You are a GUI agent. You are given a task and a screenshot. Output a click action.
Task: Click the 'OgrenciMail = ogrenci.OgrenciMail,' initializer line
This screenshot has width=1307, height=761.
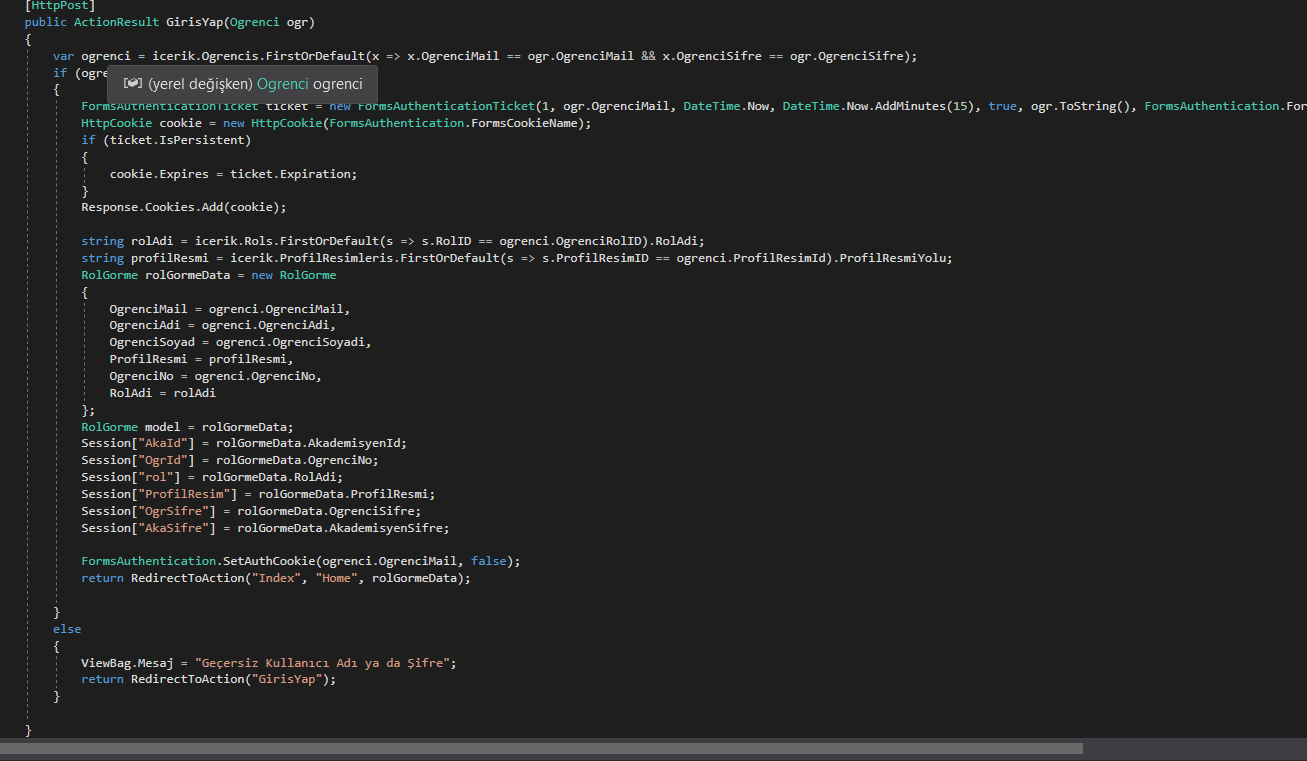230,309
